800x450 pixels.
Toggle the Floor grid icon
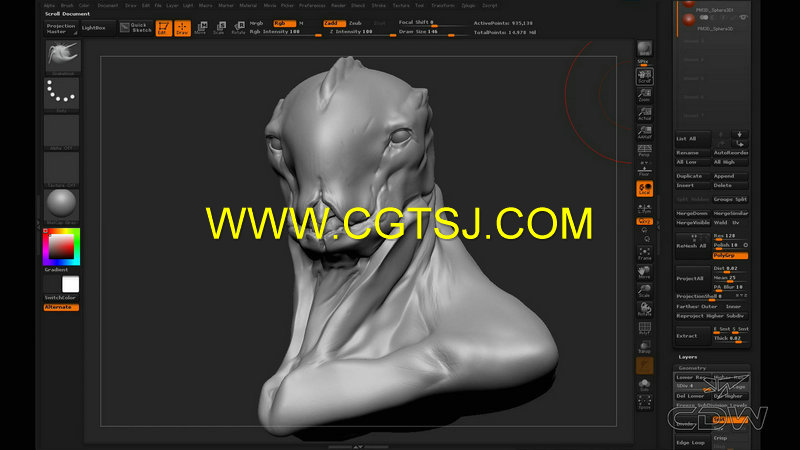click(644, 169)
